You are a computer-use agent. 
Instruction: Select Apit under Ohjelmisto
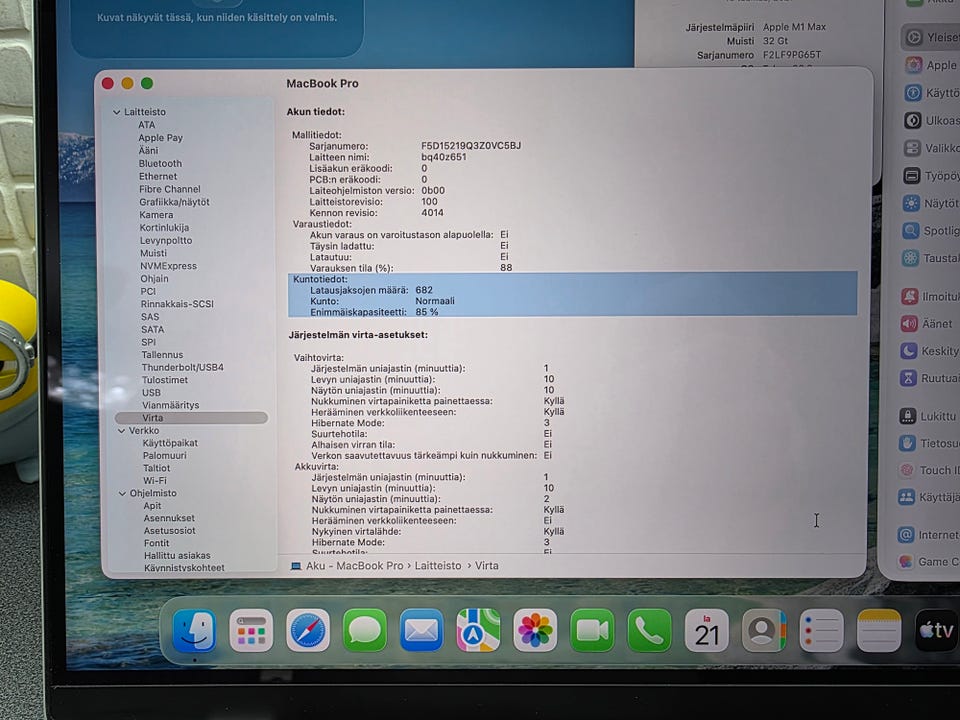click(152, 506)
